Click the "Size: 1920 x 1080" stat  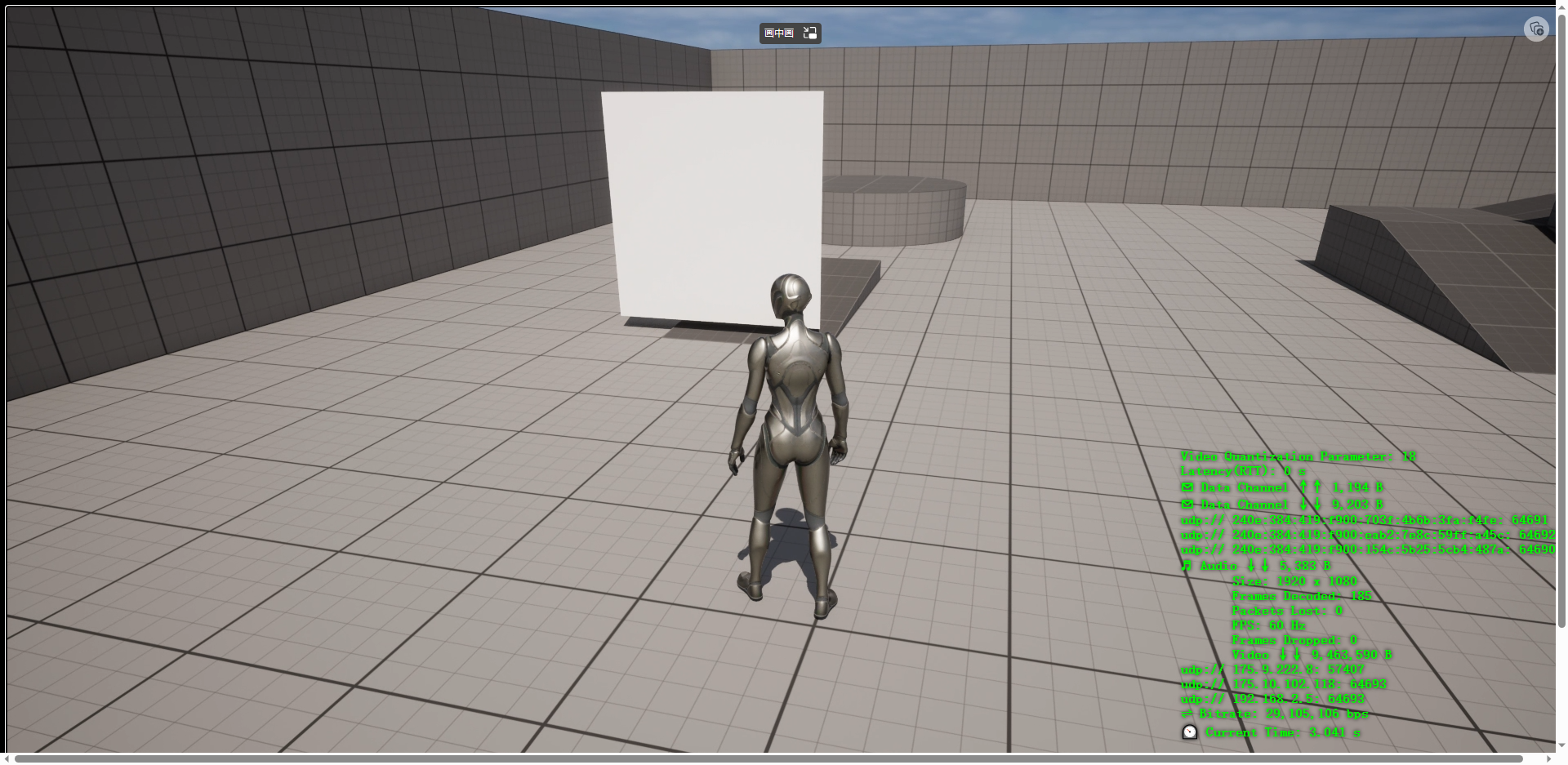1294,581
